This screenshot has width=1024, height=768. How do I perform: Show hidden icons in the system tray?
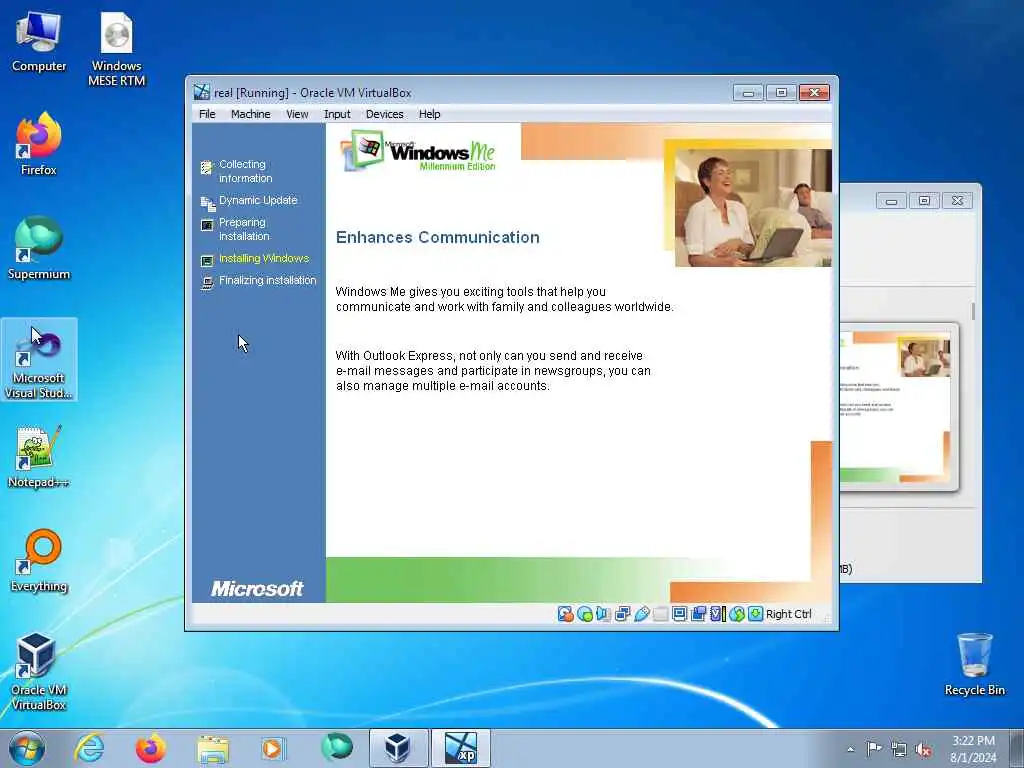click(850, 749)
